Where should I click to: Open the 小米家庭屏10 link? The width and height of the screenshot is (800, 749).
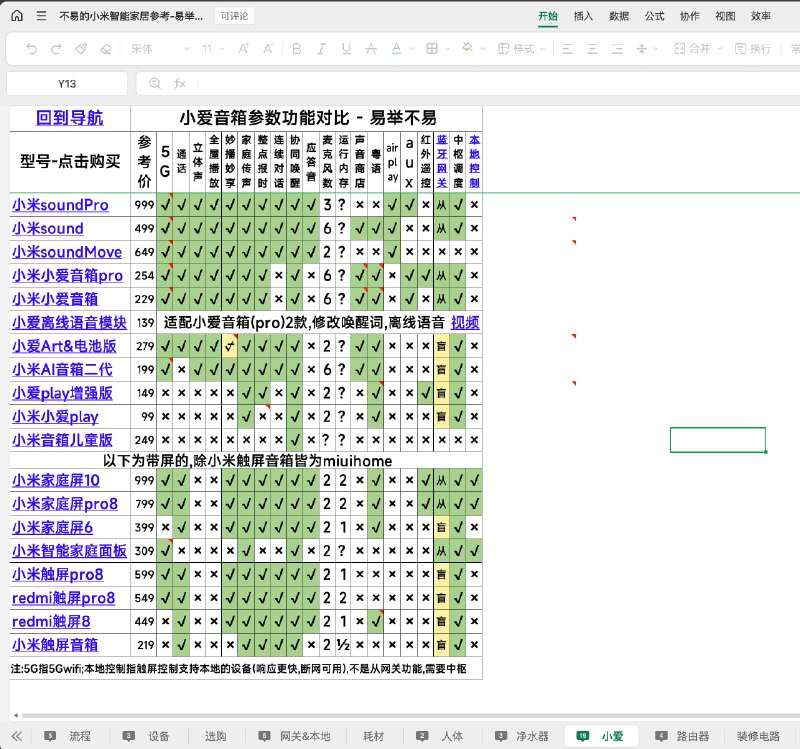(56, 480)
